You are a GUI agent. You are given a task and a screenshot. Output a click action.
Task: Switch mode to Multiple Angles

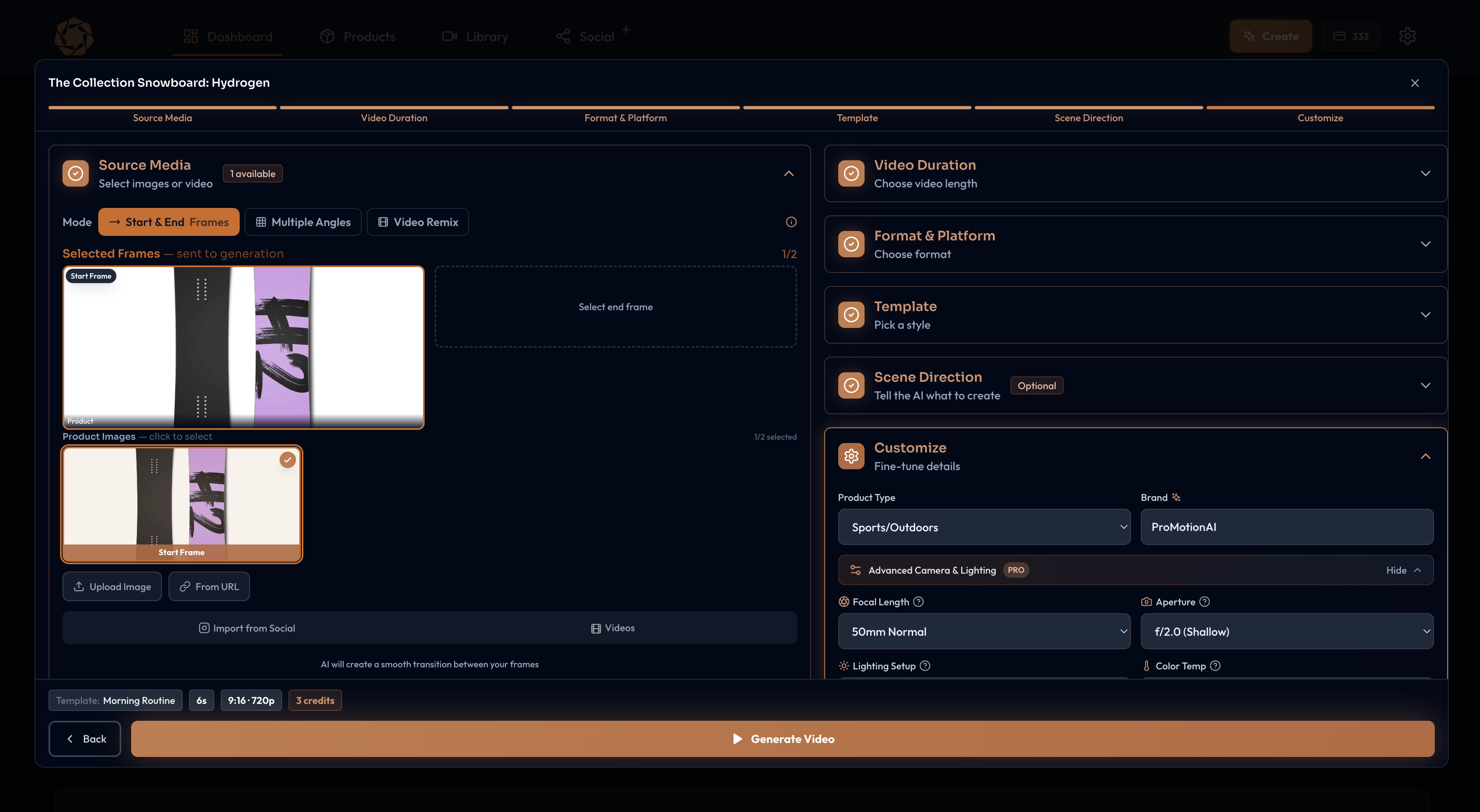click(x=303, y=221)
